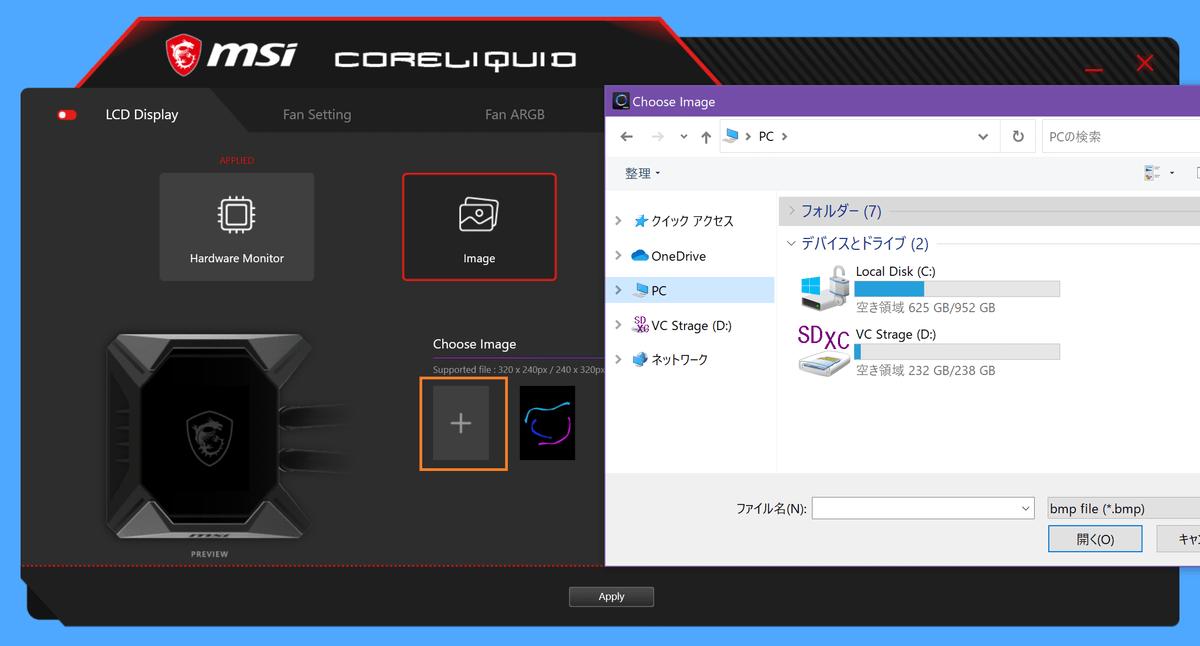
Task: Click the 開く(O) button
Action: (1095, 539)
